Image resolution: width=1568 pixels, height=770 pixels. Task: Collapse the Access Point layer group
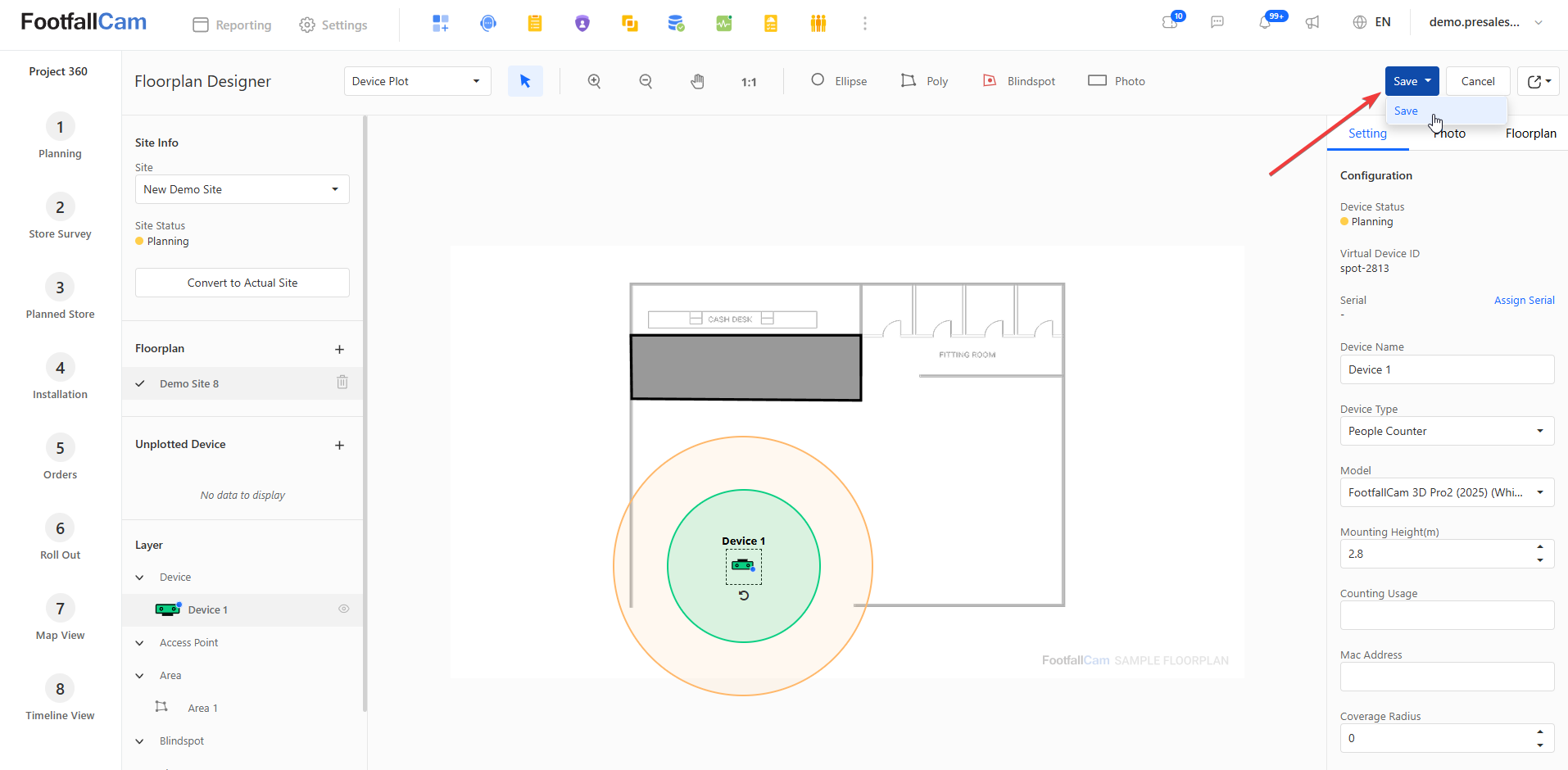pyautogui.click(x=140, y=643)
